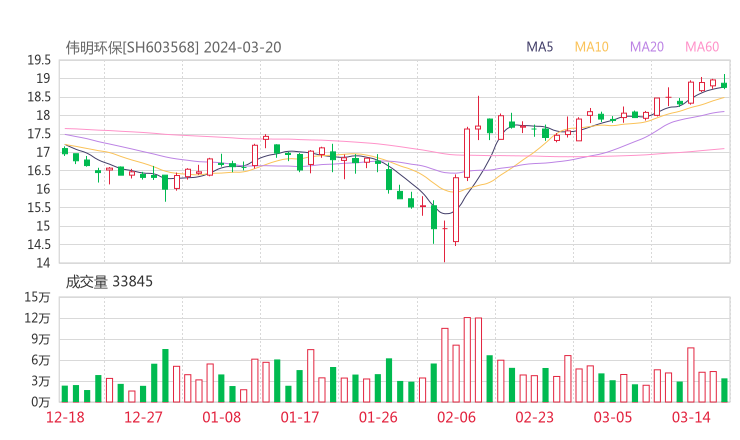
Task: Click the 02-23 date label
Action: [534, 417]
